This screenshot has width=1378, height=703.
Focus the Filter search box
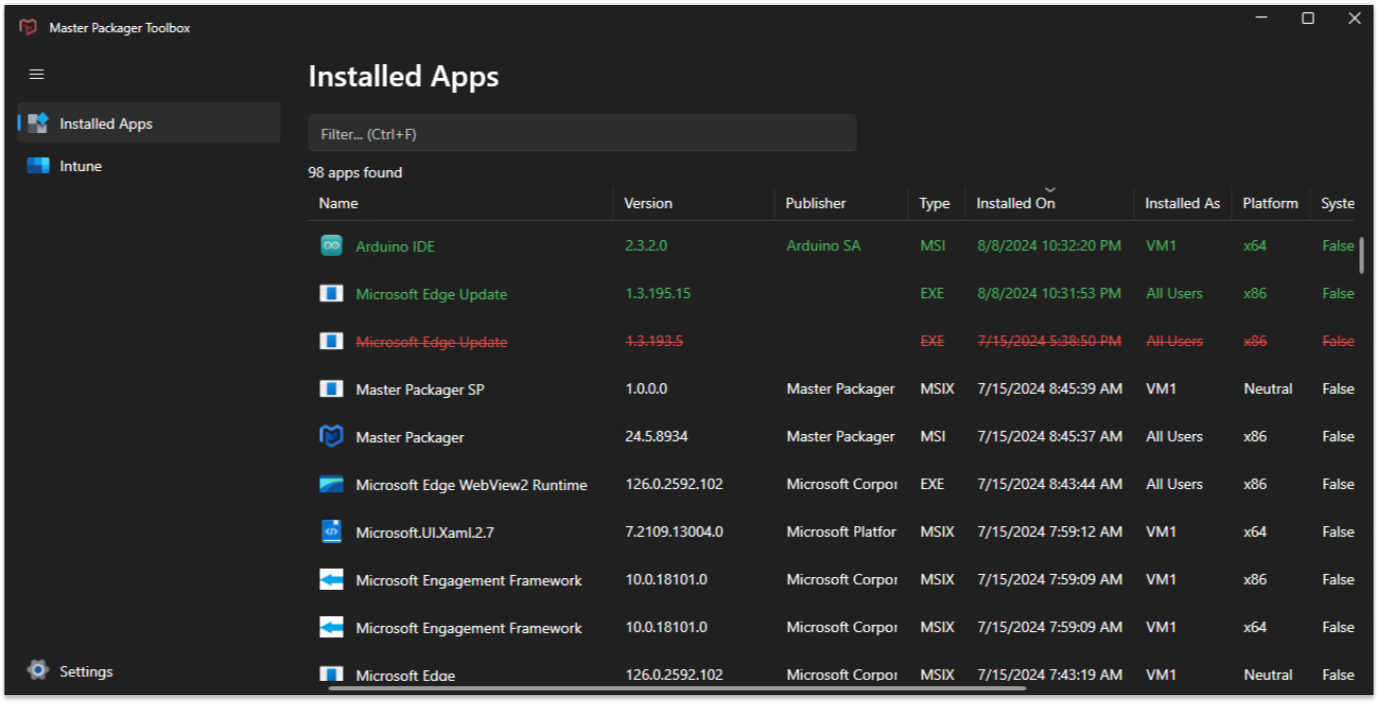(x=582, y=133)
